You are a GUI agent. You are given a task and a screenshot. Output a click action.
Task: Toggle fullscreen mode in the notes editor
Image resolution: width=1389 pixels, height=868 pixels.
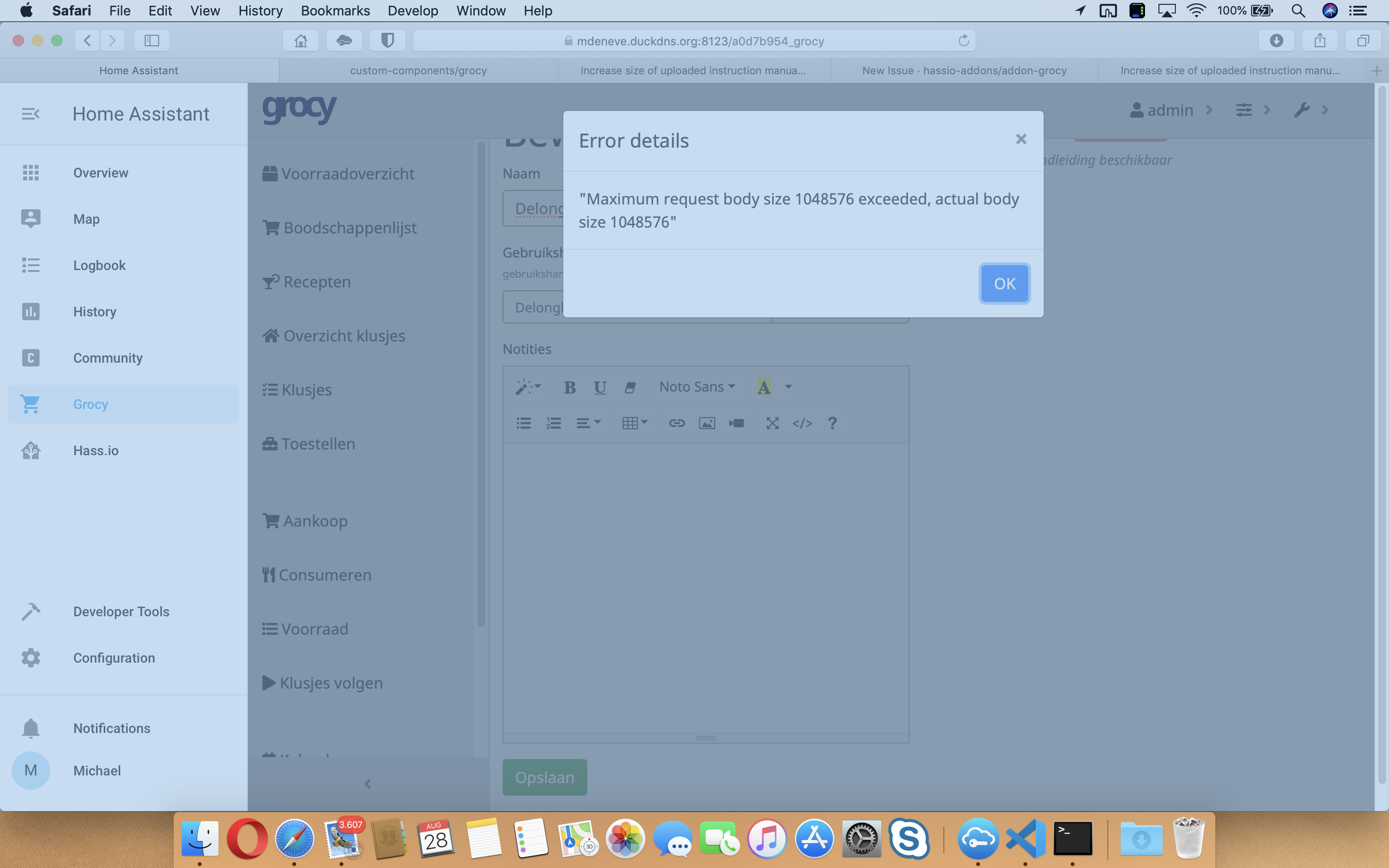click(772, 423)
